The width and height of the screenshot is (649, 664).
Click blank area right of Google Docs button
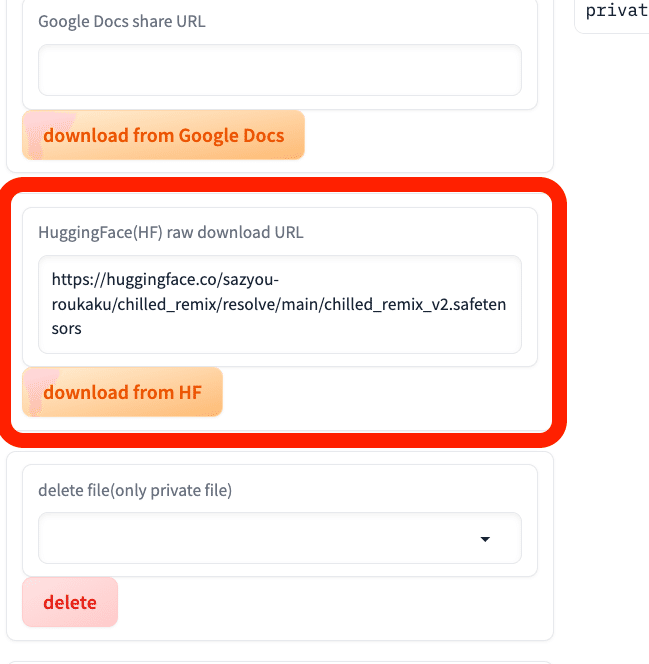coord(420,136)
